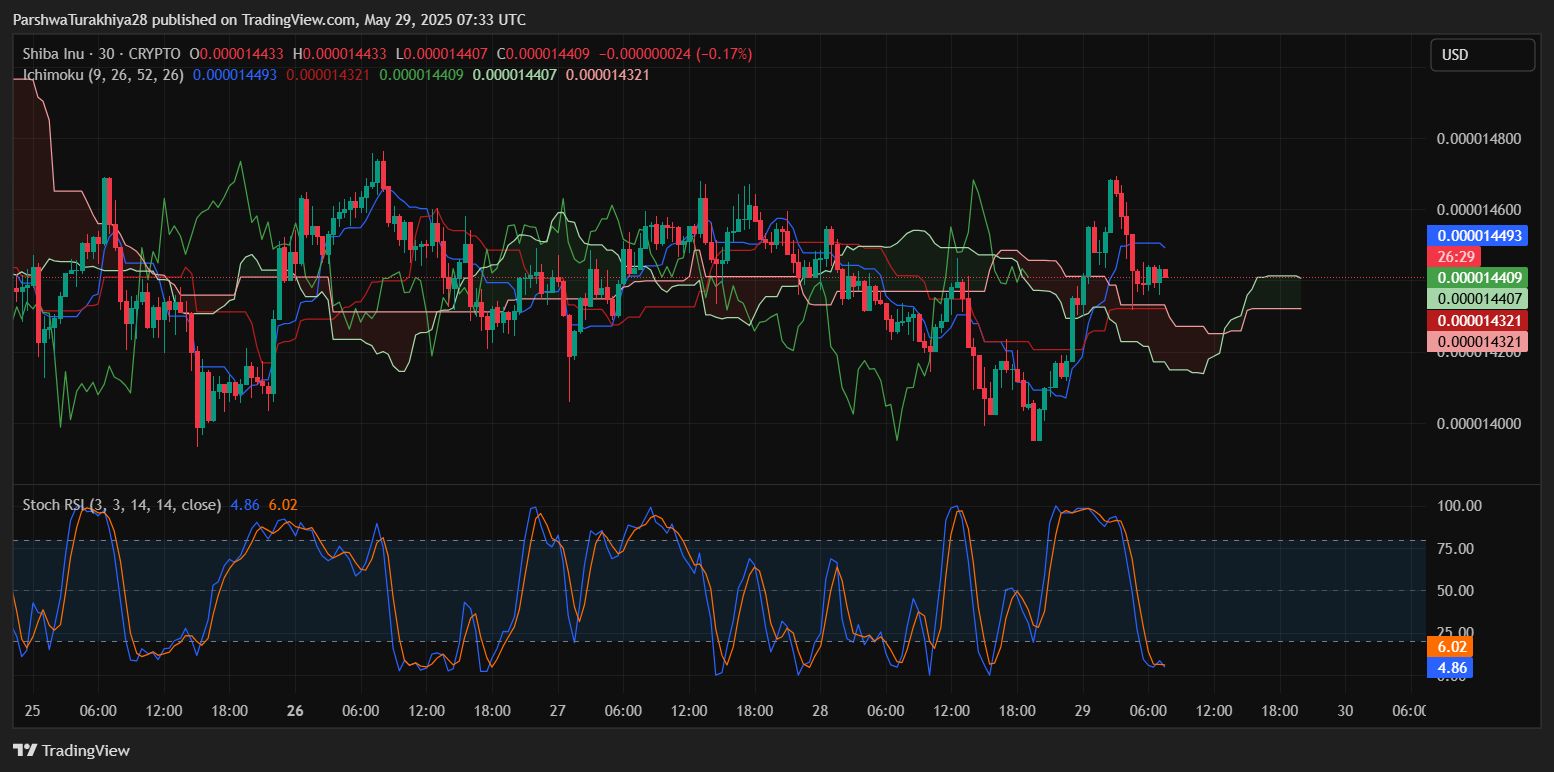Click the 50.00 level on Stoch axis

pyautogui.click(x=1457, y=590)
